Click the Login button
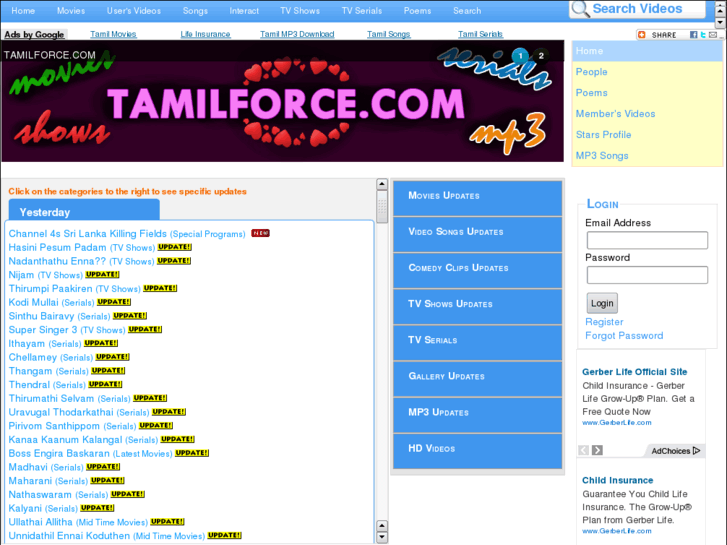This screenshot has height=545, width=727. 602,303
